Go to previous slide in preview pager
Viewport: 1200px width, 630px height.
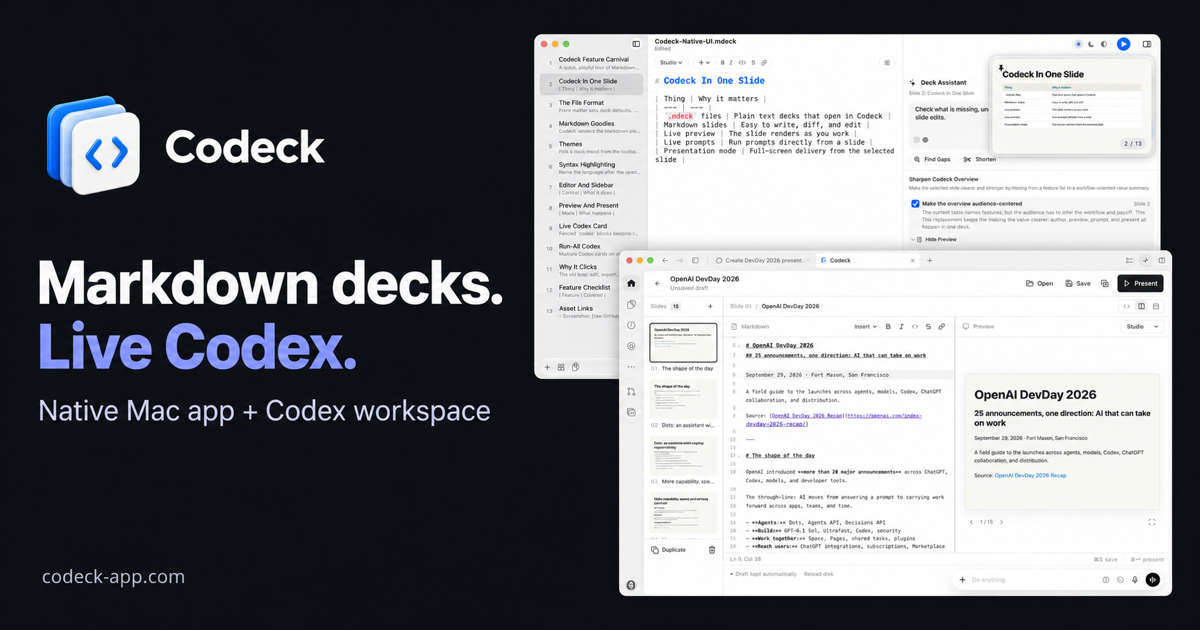(x=971, y=522)
